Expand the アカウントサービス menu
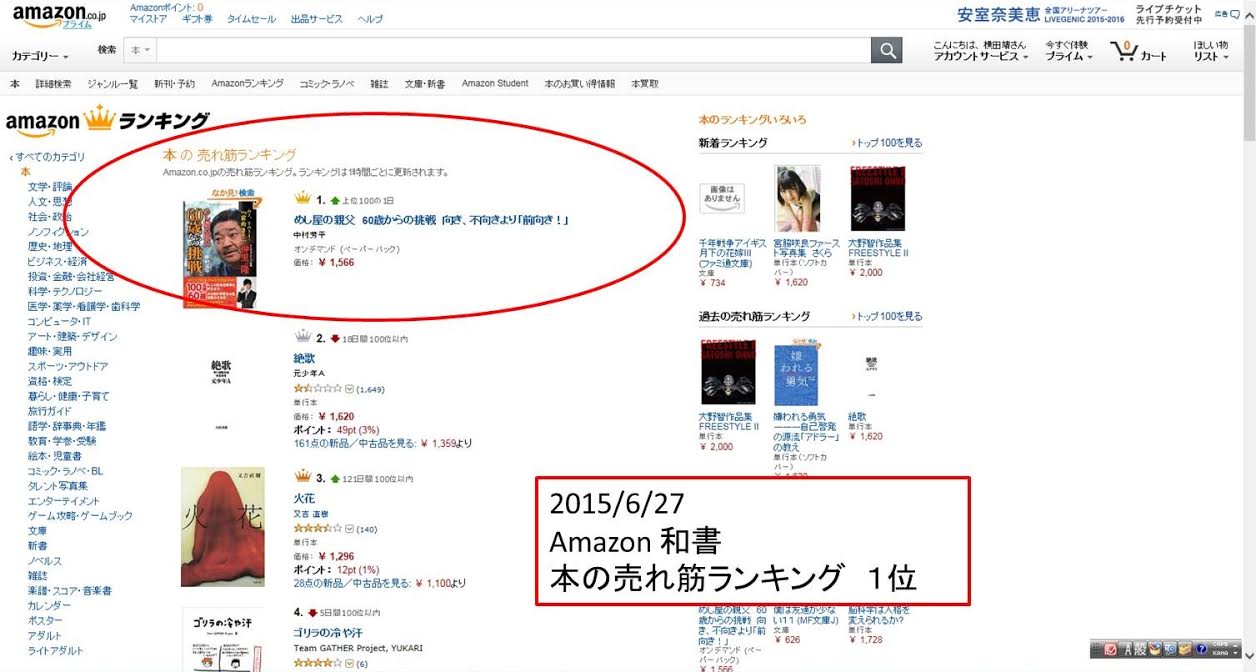The height and width of the screenshot is (672, 1256). pyautogui.click(x=980, y=57)
